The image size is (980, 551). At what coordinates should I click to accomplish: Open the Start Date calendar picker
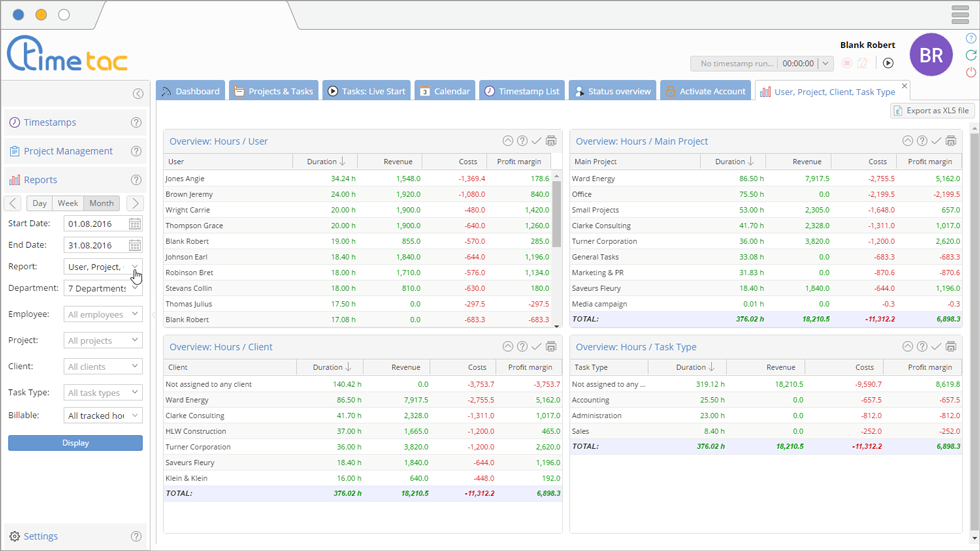pyautogui.click(x=135, y=224)
